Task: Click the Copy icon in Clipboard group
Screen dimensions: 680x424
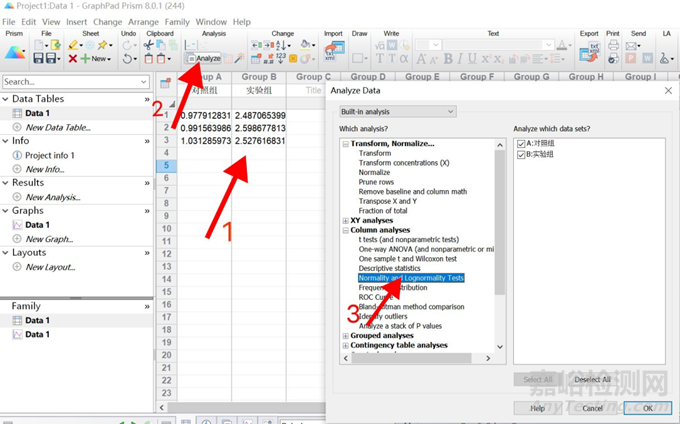Action: point(161,45)
